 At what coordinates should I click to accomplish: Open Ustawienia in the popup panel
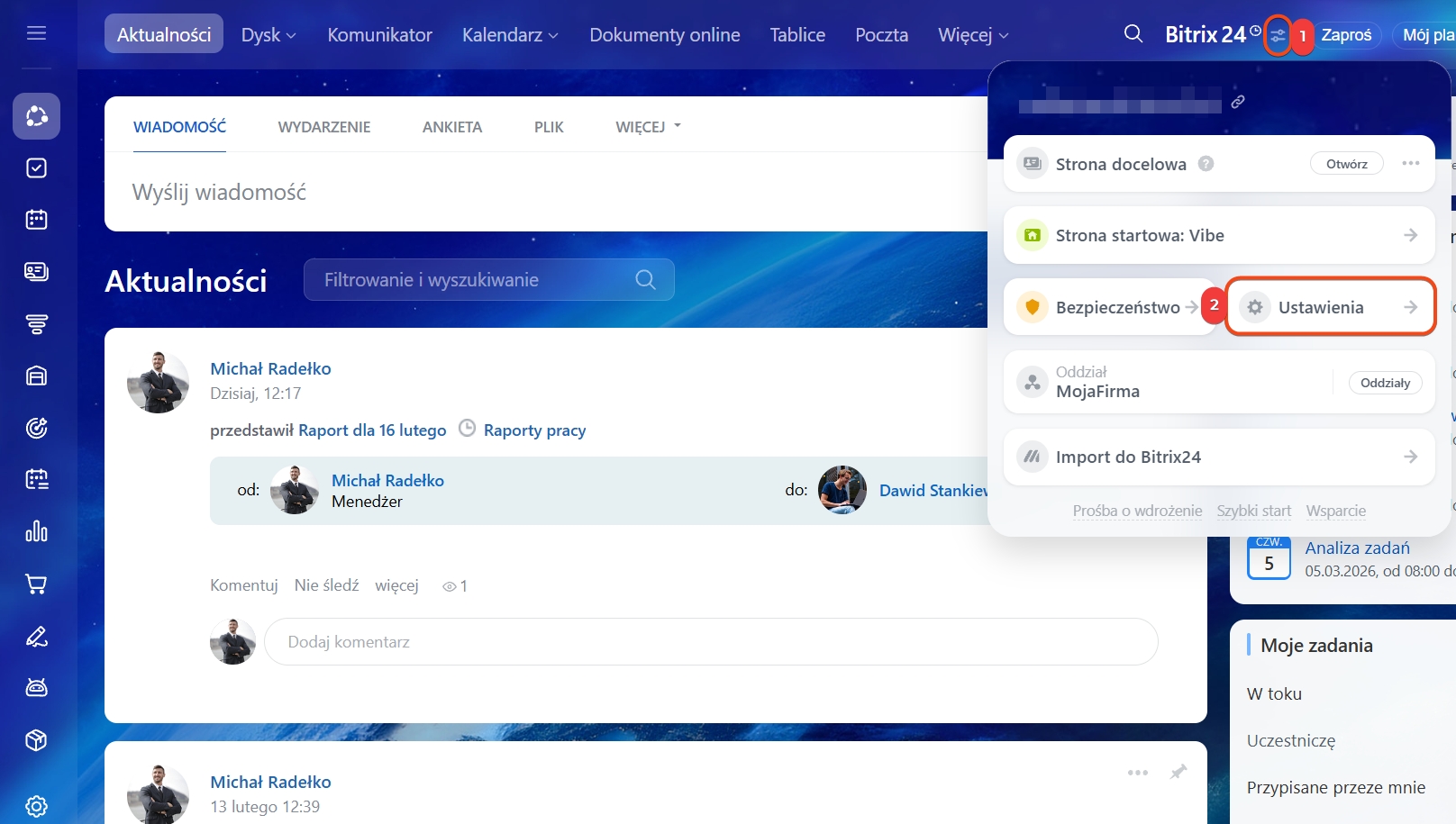[1330, 307]
